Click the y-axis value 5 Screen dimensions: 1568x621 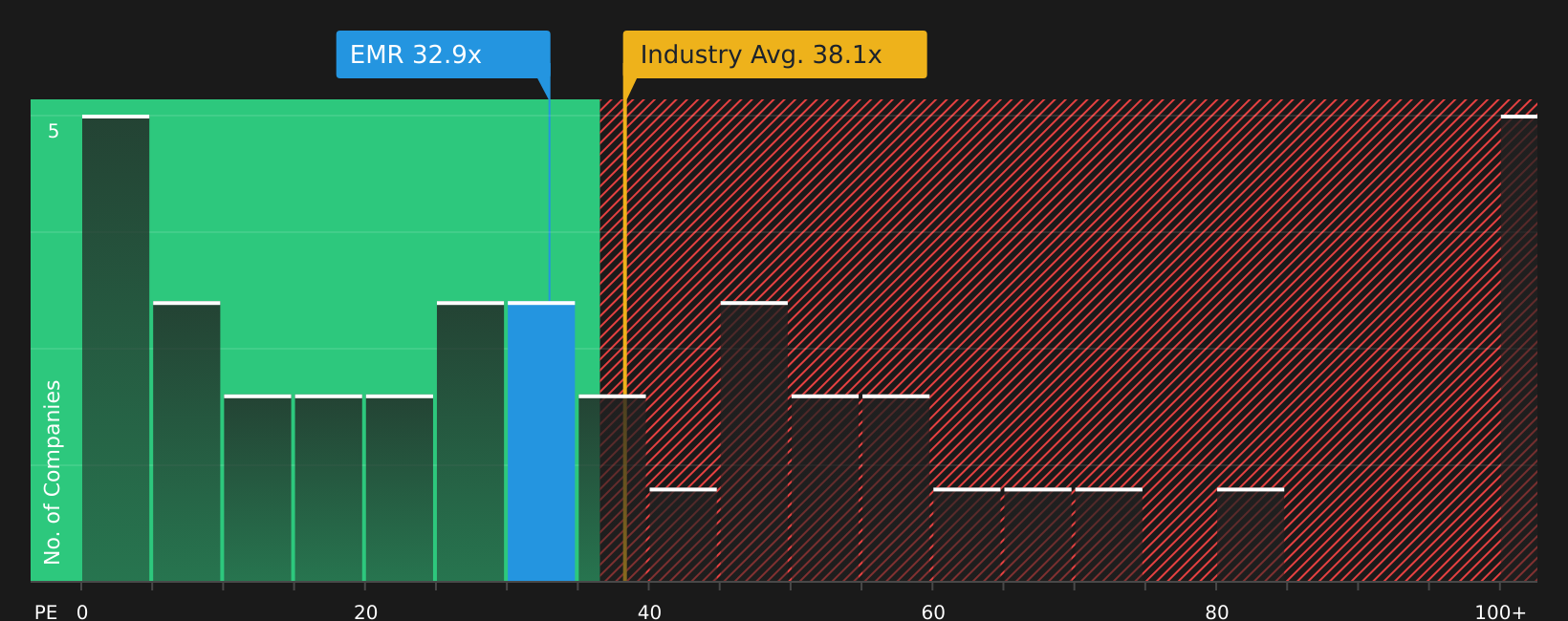(54, 131)
